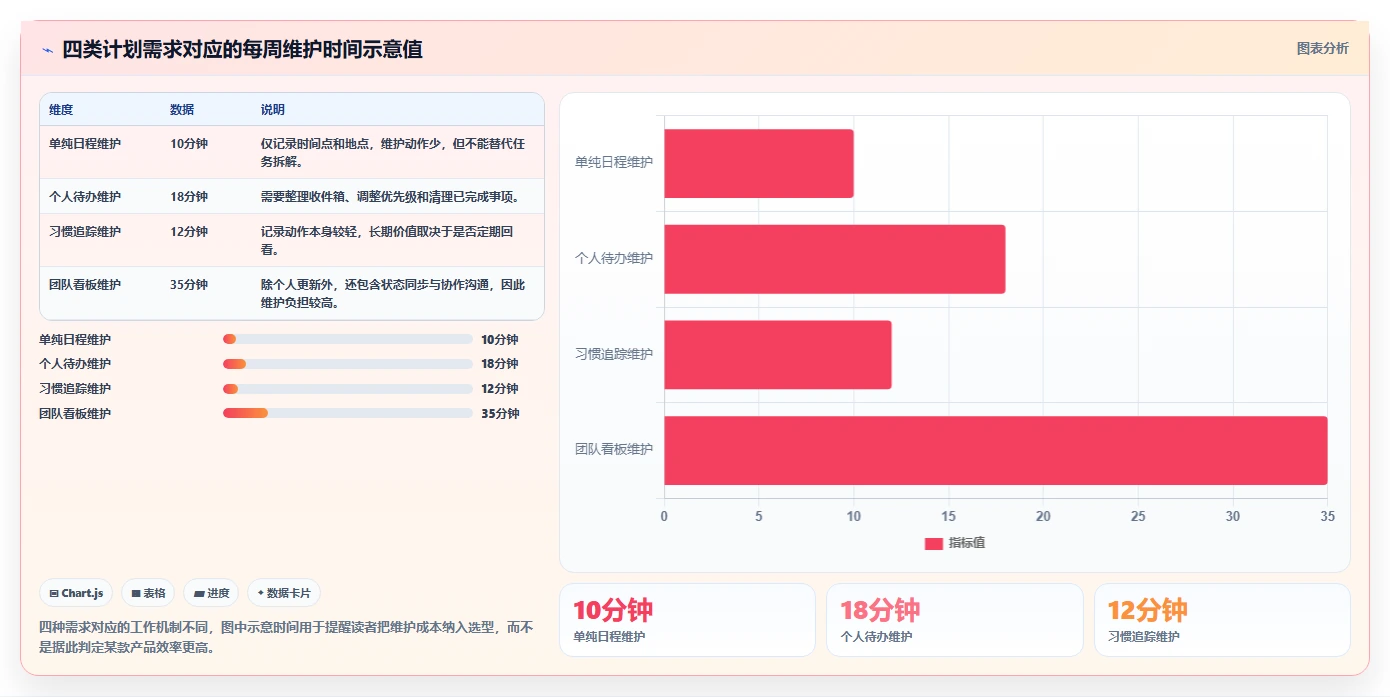Click the 说明 column header

(273, 110)
